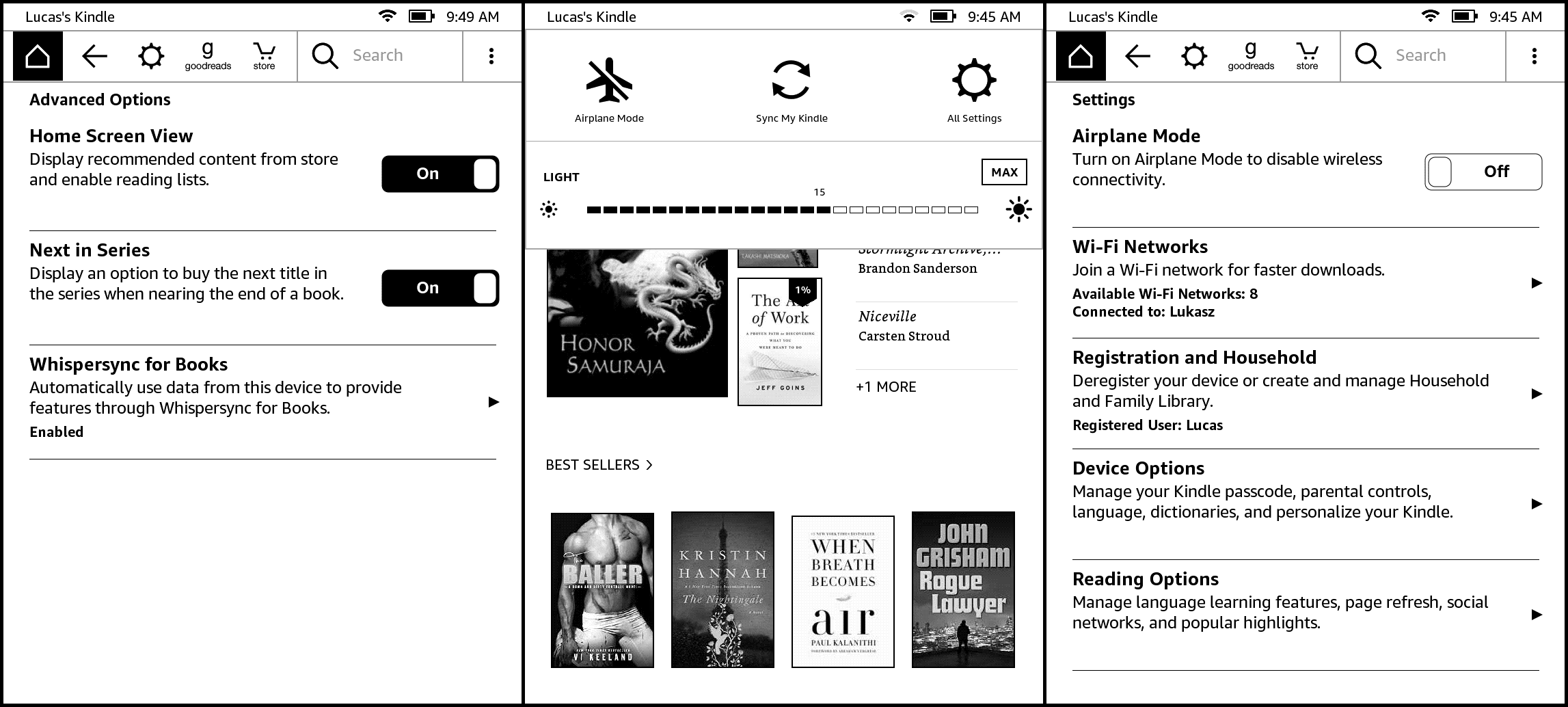Tap the dim light sun icon
The height and width of the screenshot is (707, 1568).
point(549,210)
